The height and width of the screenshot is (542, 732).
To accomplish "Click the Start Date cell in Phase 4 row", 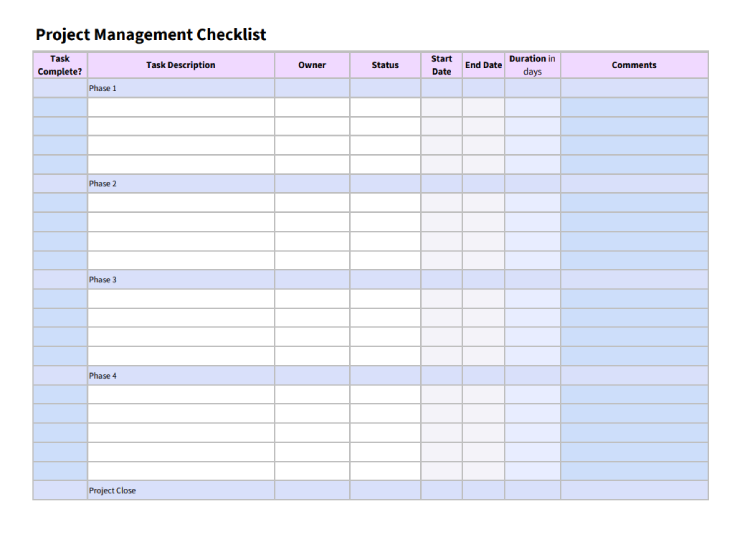I will 442,376.
